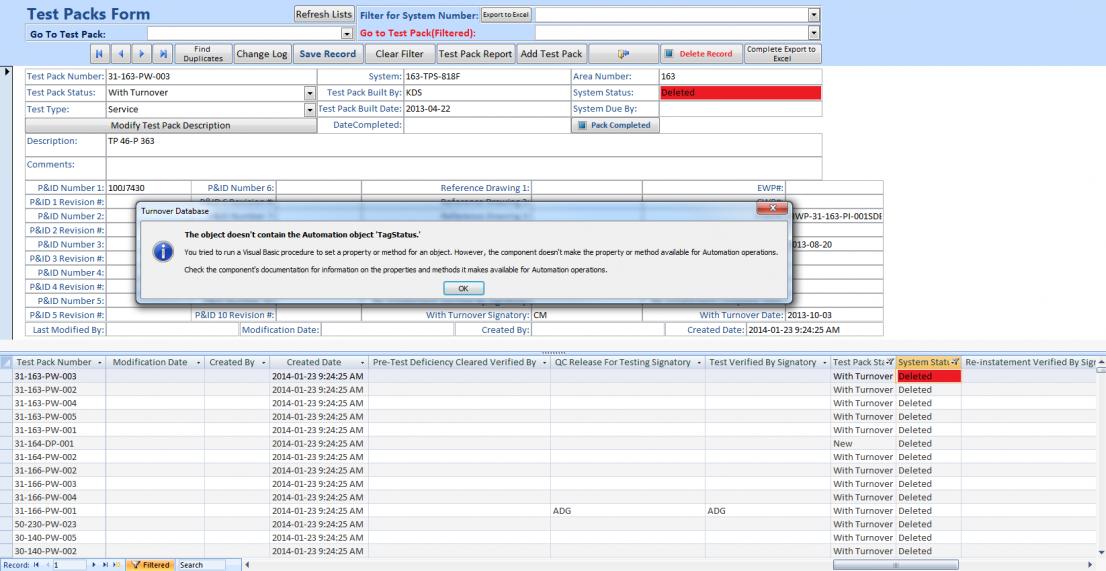
Task: Click the New cell in Test Pack Status column
Action: (864, 444)
